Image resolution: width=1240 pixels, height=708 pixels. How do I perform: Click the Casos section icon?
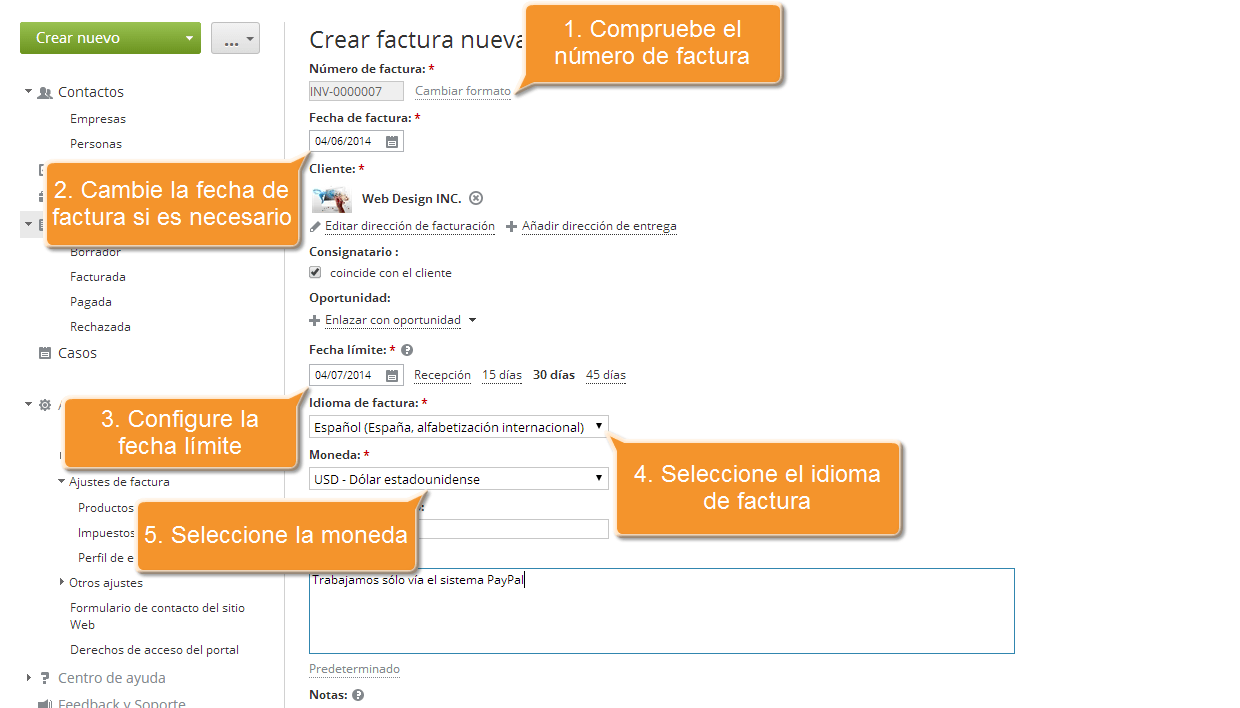[45, 353]
